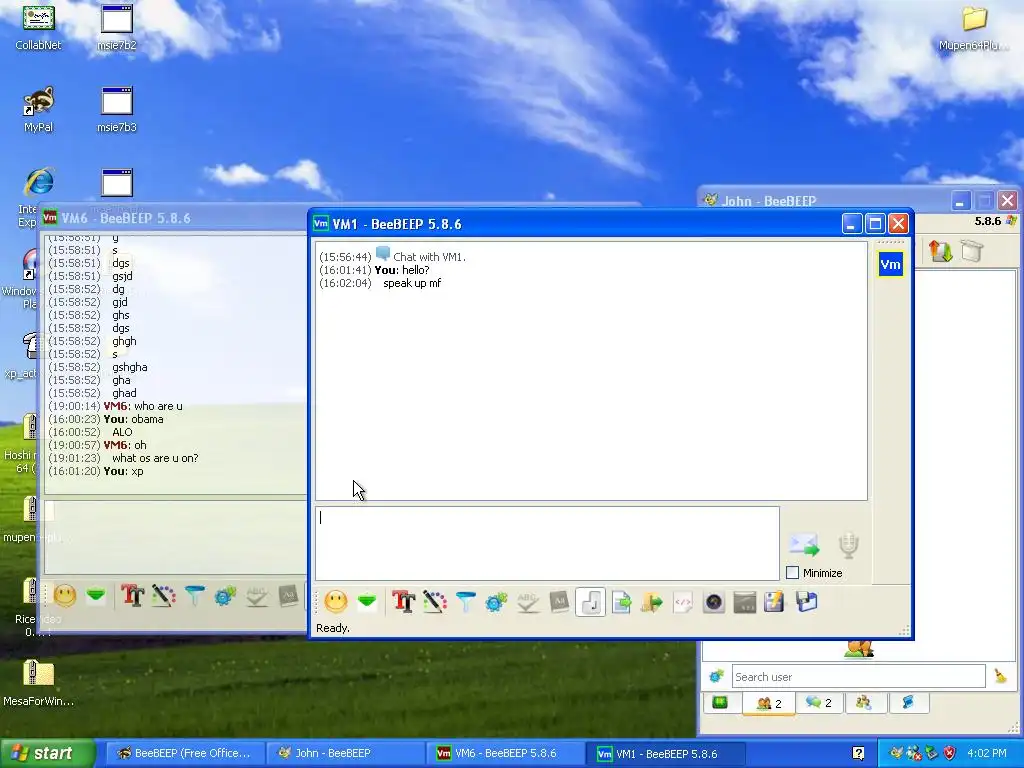
Task: Click gray calendar-like icon in VM1 toolbar
Action: [744, 601]
